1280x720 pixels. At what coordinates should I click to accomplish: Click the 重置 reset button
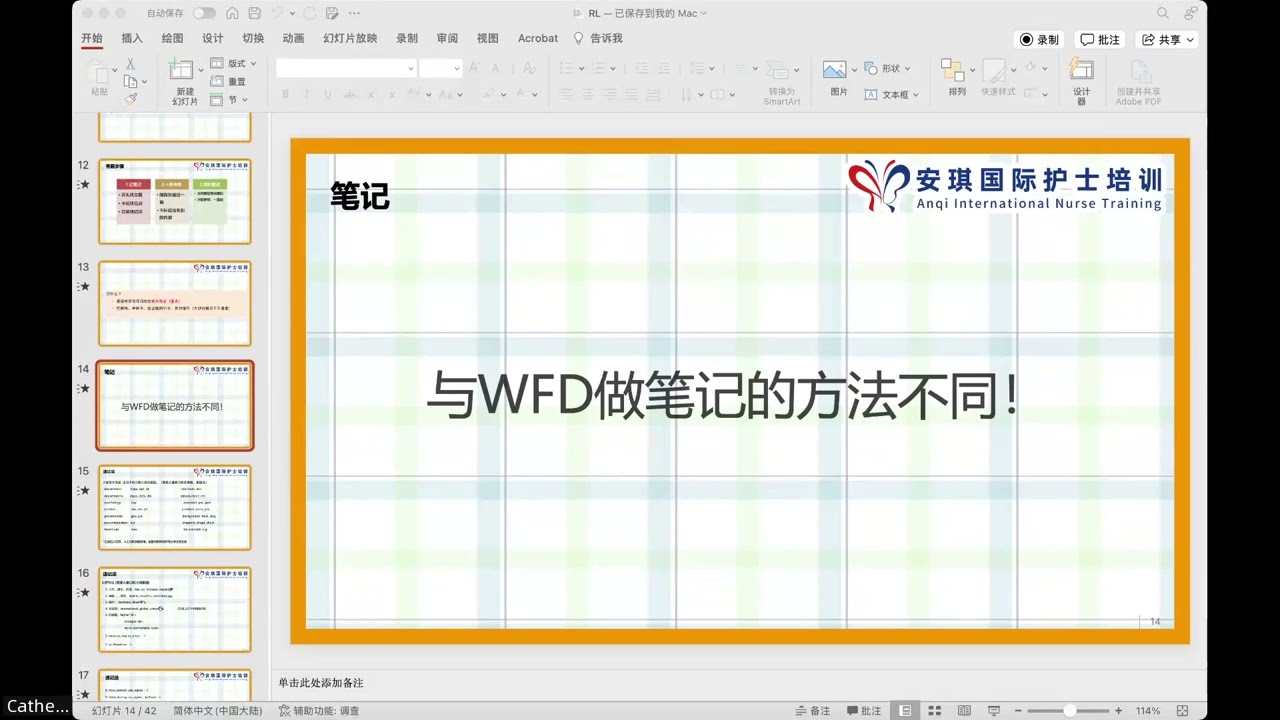click(228, 81)
